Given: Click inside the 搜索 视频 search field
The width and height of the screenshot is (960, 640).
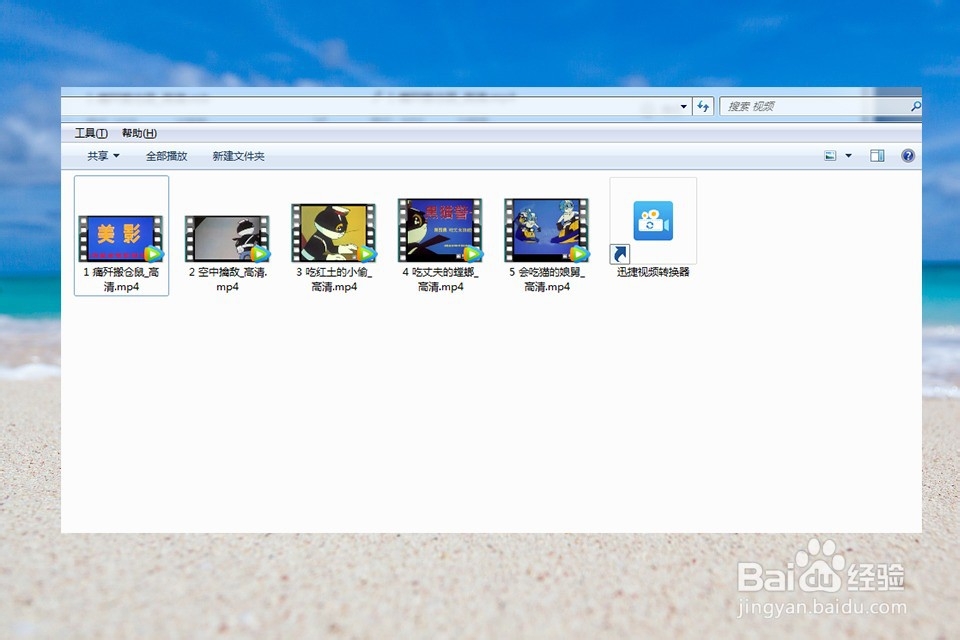Looking at the screenshot, I should click(810, 106).
